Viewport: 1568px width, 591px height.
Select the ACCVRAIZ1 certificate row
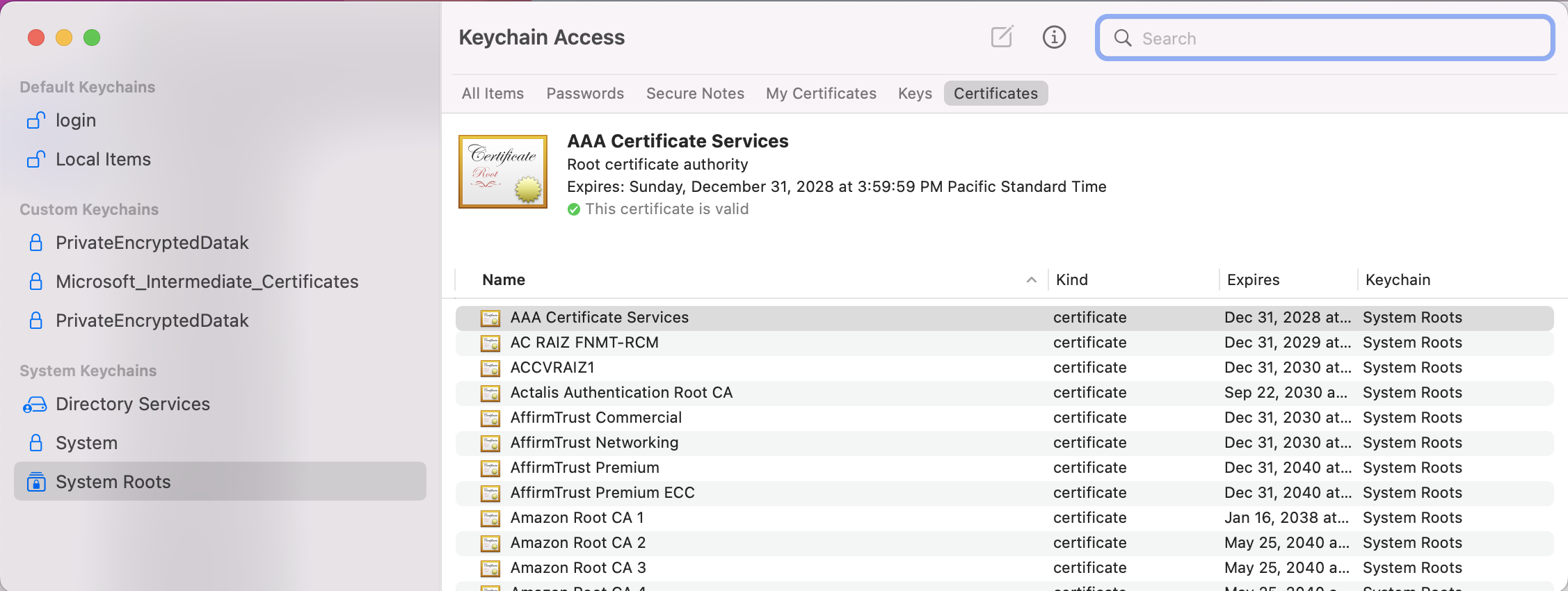point(1005,368)
